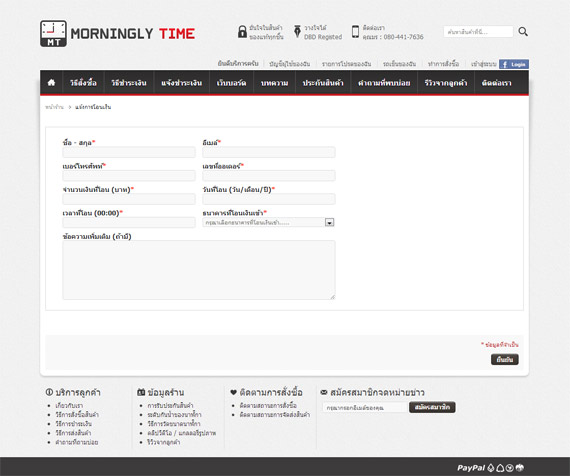Open the bank selection dropdown

[268, 222]
